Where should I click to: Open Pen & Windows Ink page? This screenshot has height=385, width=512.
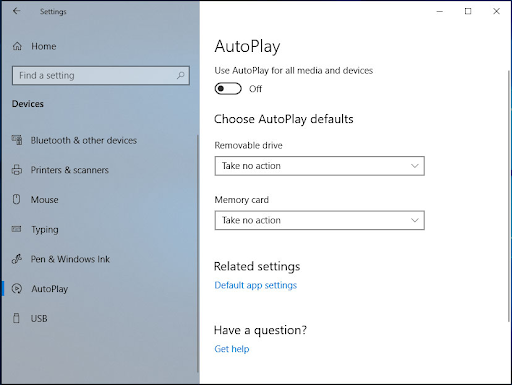[x=70, y=259]
